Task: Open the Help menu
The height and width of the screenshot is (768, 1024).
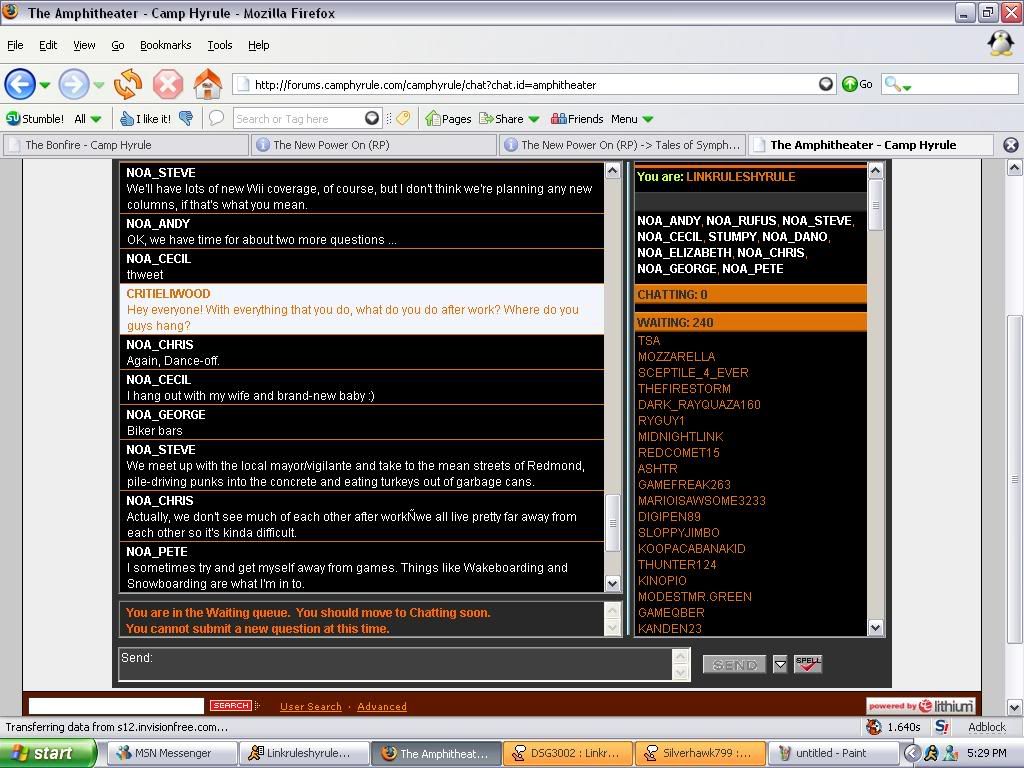Action: pos(259,45)
